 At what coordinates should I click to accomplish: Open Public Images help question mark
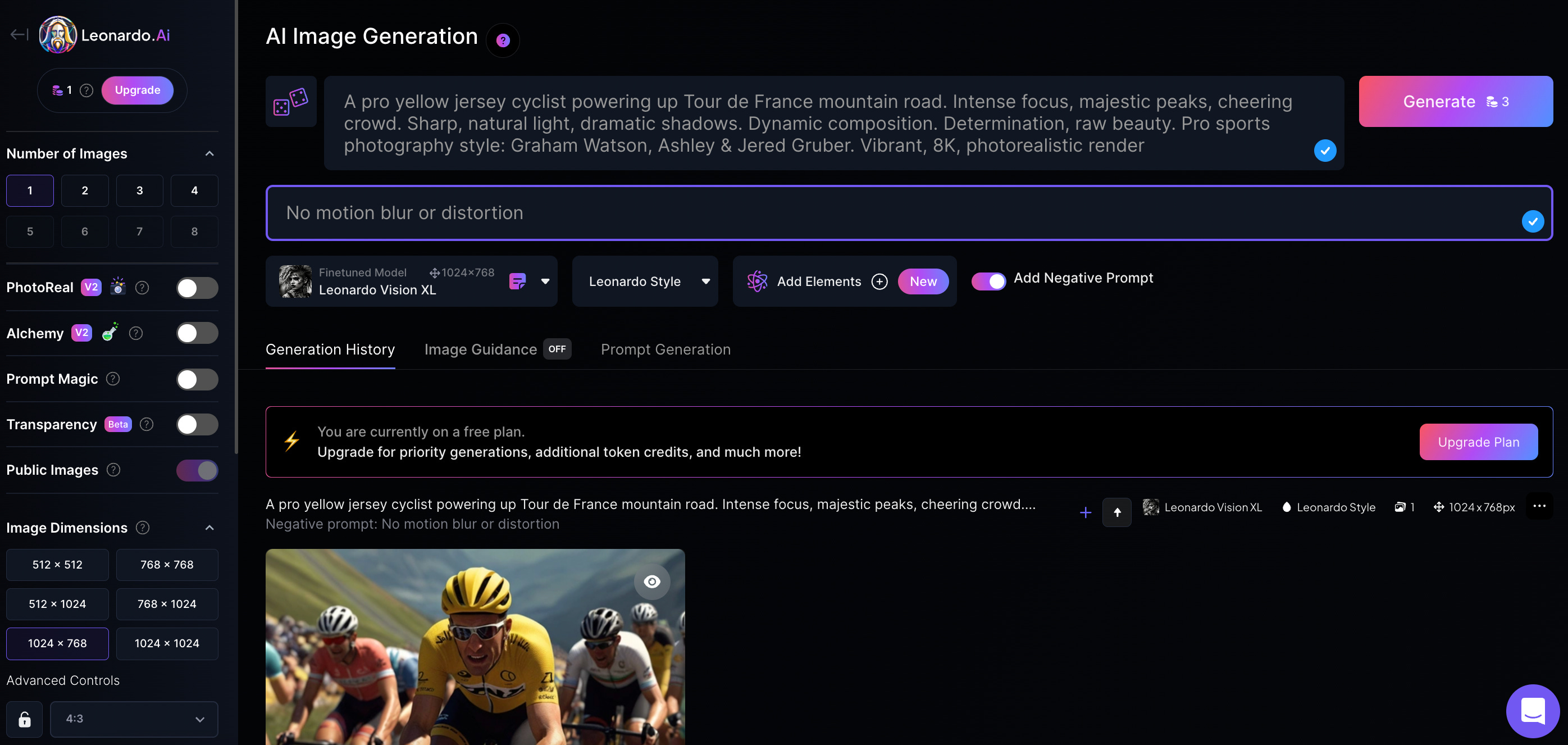coord(113,470)
